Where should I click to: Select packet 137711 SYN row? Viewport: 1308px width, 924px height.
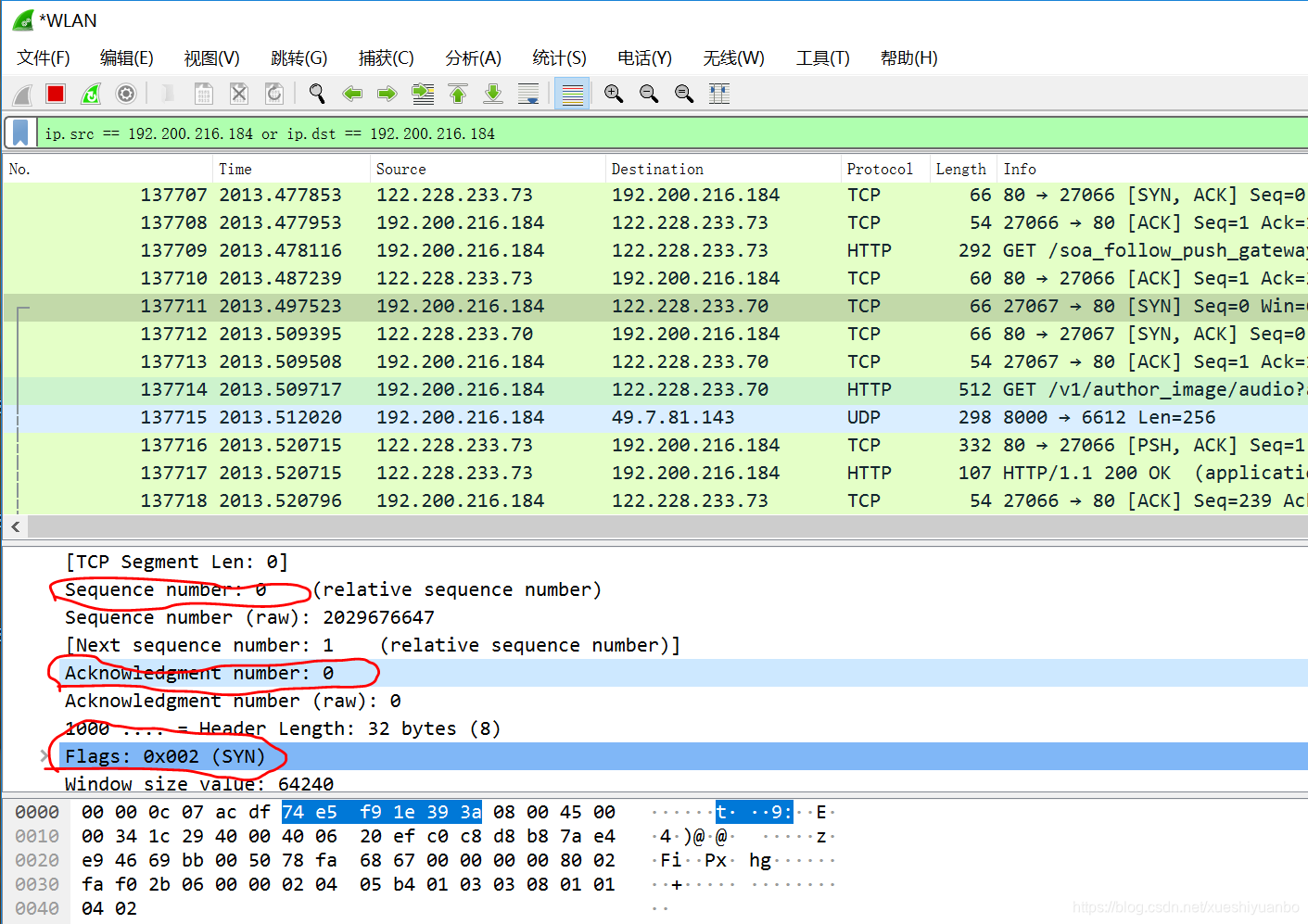click(x=655, y=306)
